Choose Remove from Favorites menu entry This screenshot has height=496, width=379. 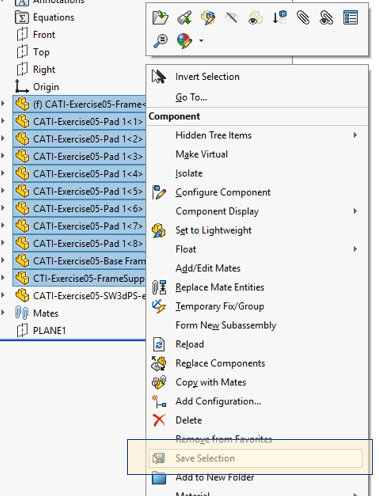[257, 439]
